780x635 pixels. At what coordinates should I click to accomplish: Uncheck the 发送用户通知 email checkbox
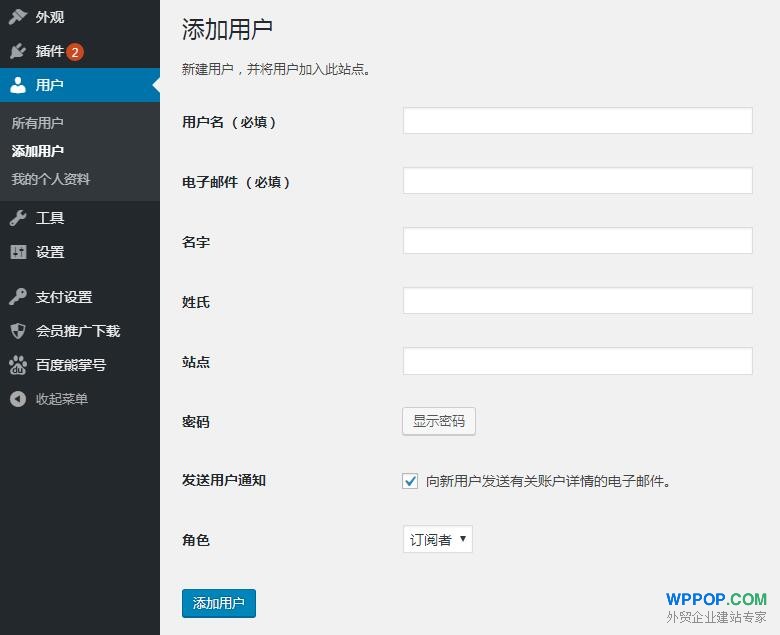pos(410,481)
